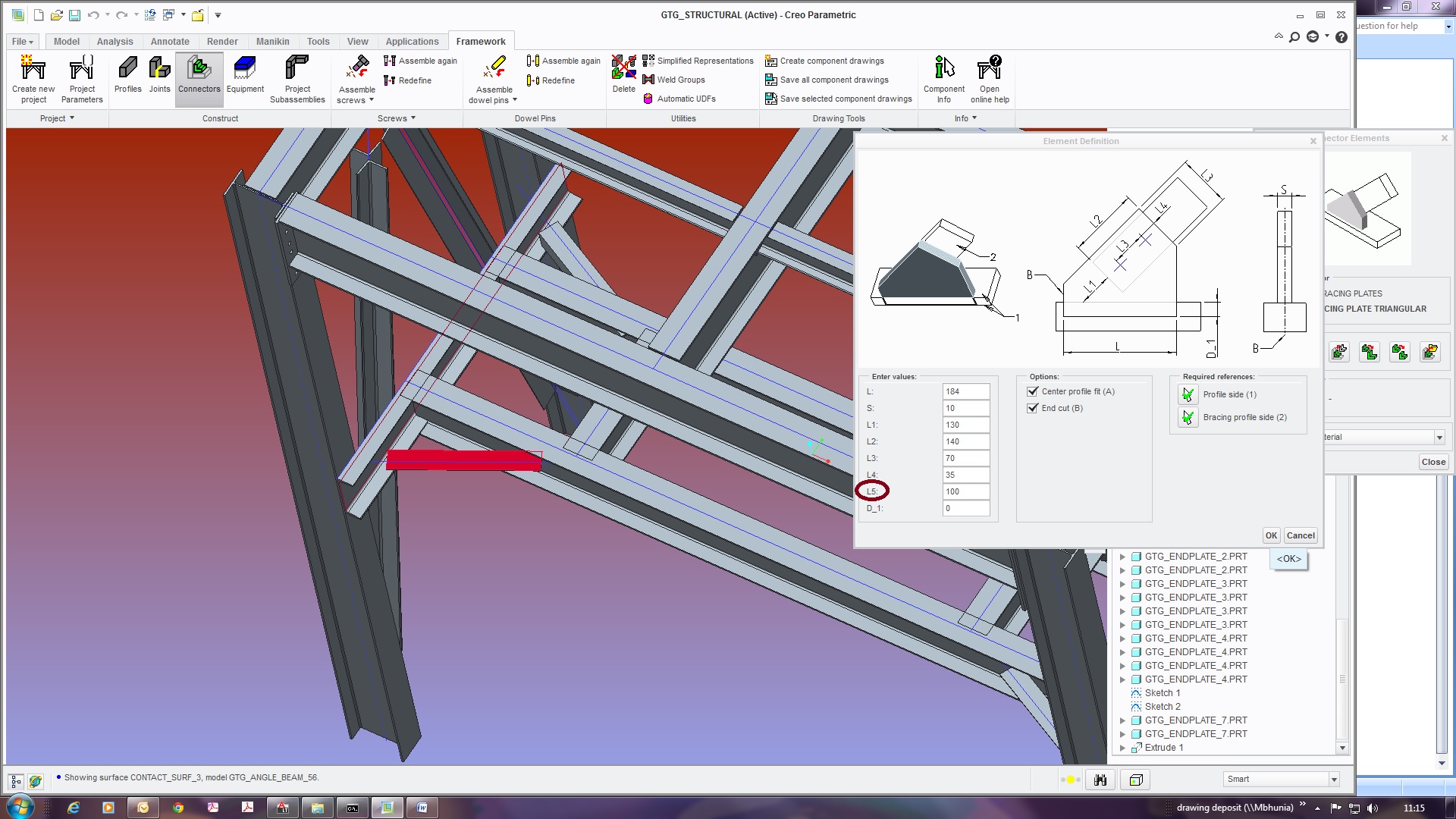Toggle Center profile fit (A) checkbox
The height and width of the screenshot is (819, 1456).
[x=1032, y=391]
